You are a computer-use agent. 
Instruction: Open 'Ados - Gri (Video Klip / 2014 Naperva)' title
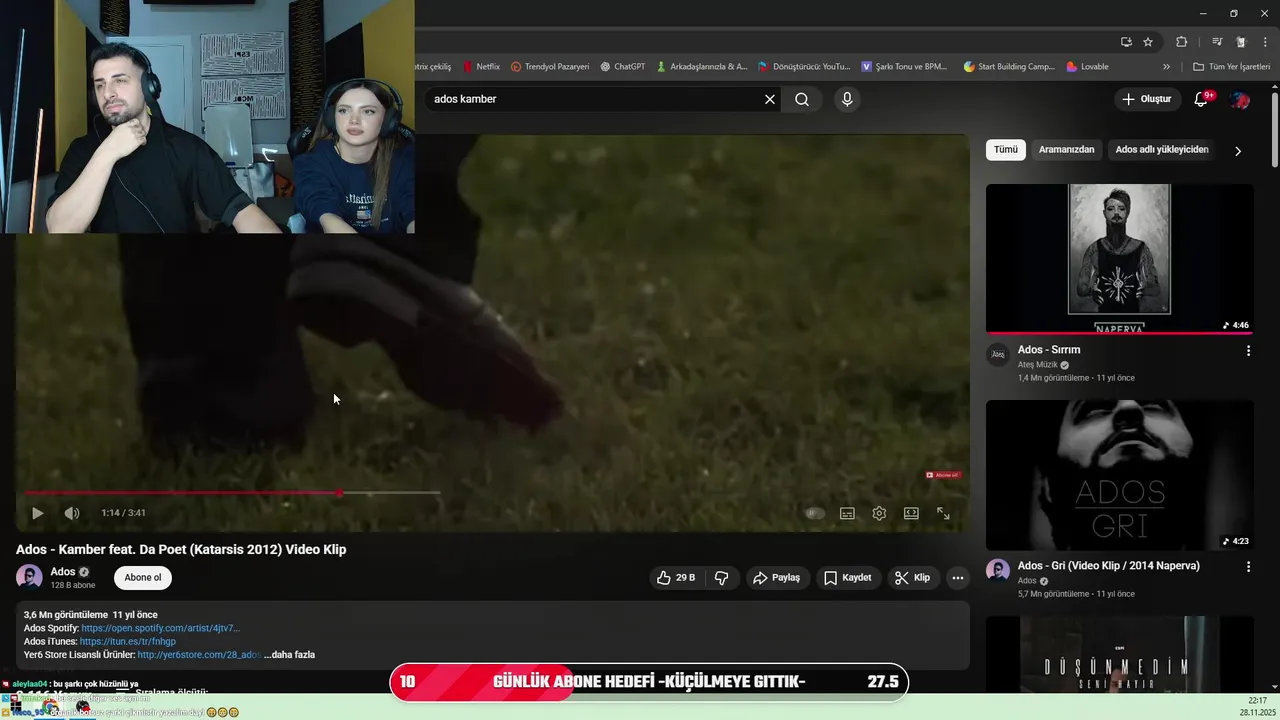pyautogui.click(x=1109, y=566)
